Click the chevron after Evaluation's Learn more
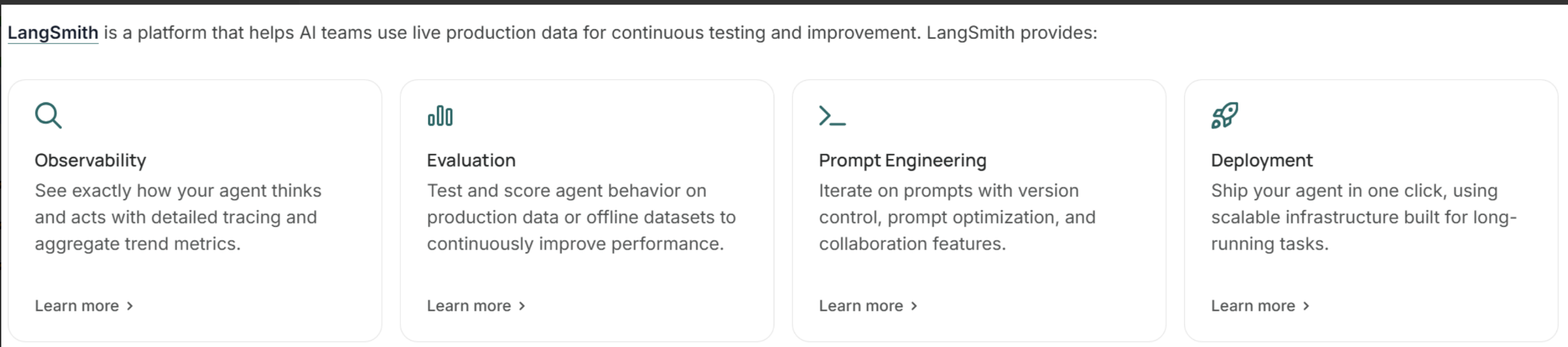The image size is (1568, 347). 522,306
